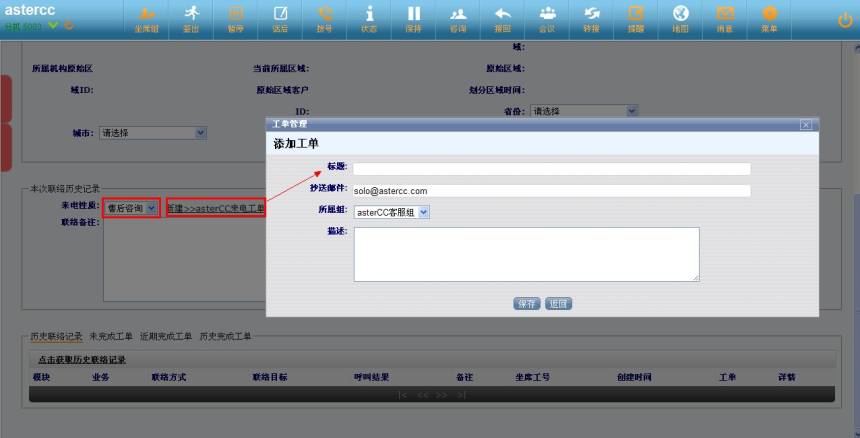860x438 pixels.
Task: Click the 转接 (transfer) toolbar icon
Action: (592, 17)
